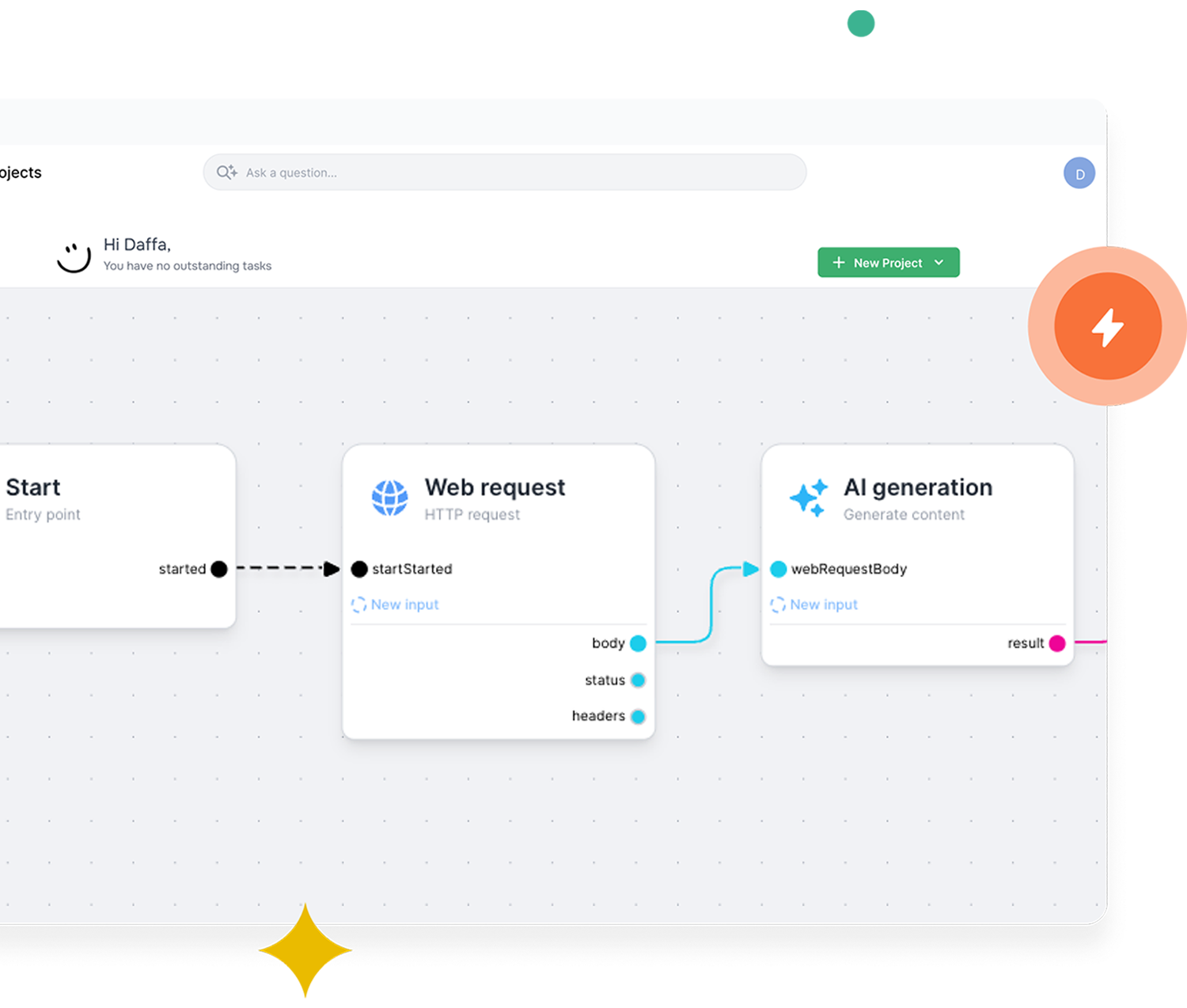Expand the New Project dropdown chevron

[939, 262]
